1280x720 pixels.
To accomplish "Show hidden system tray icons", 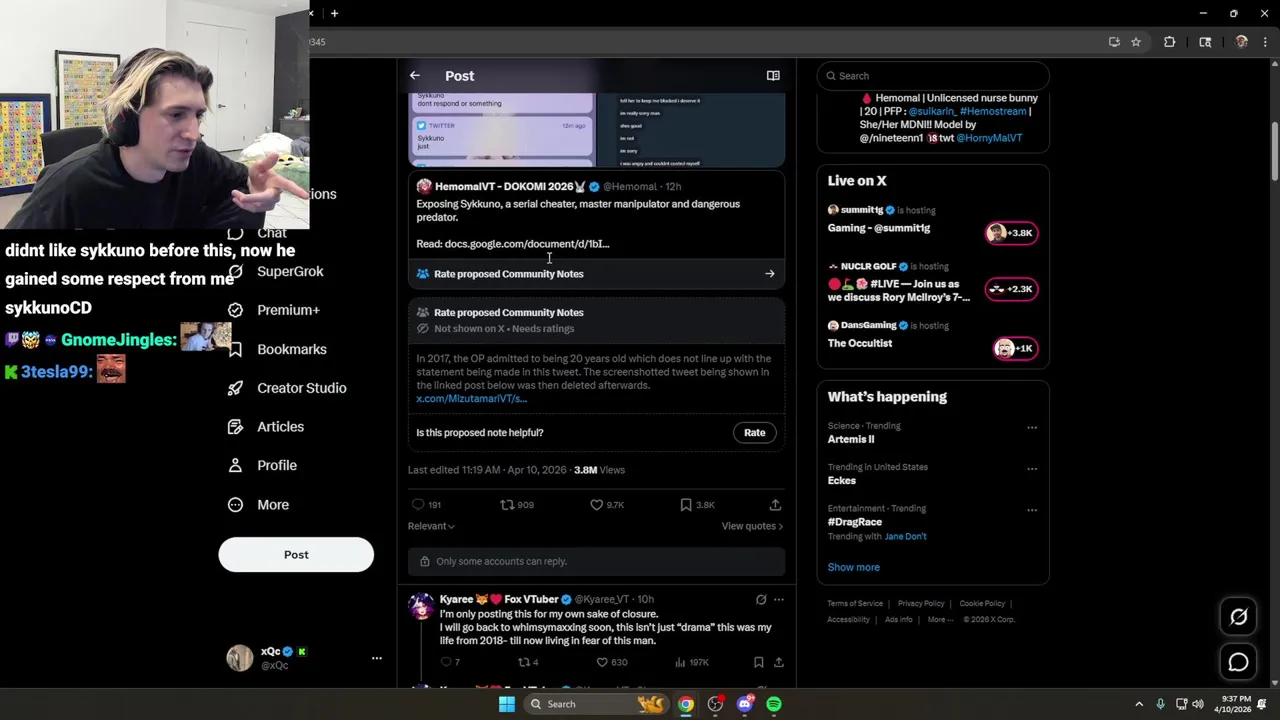I will 1139,704.
